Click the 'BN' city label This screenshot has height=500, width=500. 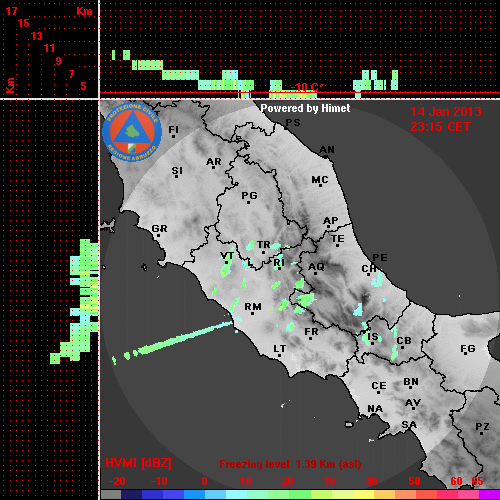pos(411,382)
